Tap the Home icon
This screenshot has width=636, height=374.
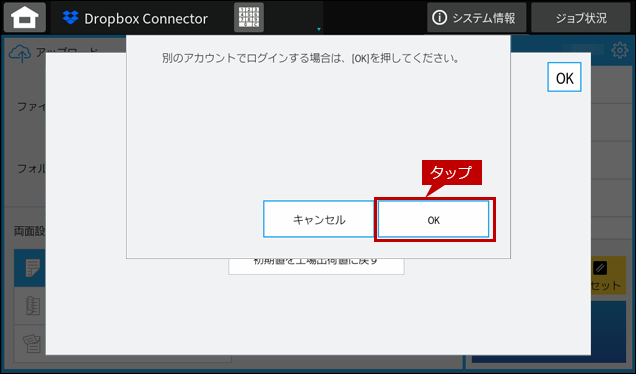pos(25,17)
